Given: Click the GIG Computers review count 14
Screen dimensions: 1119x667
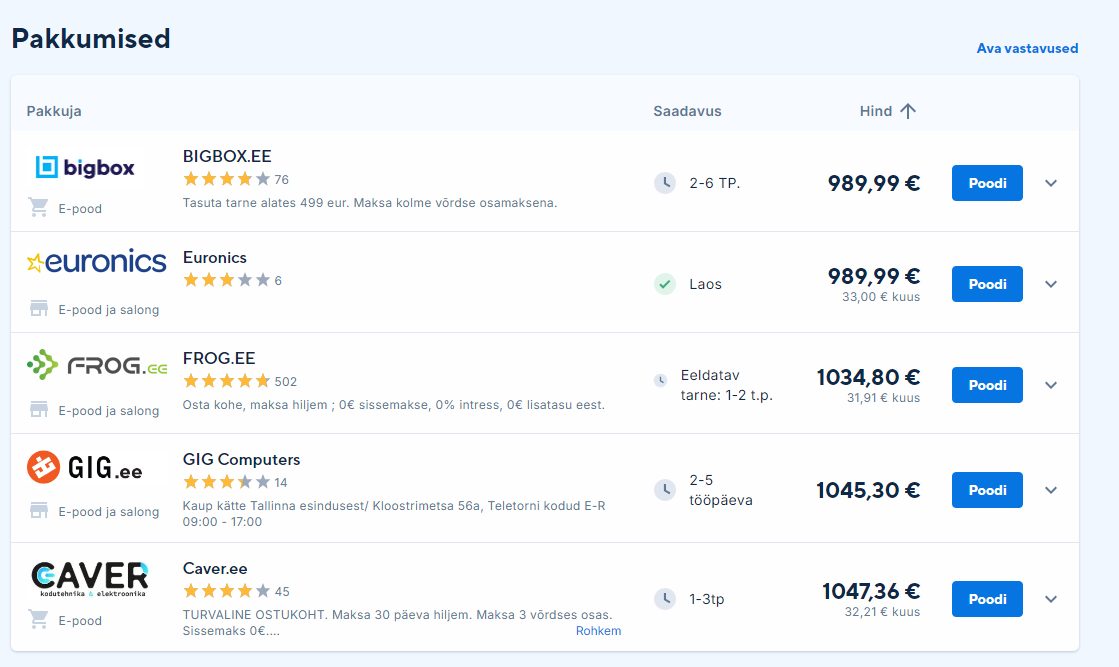Looking at the screenshot, I should tap(281, 483).
